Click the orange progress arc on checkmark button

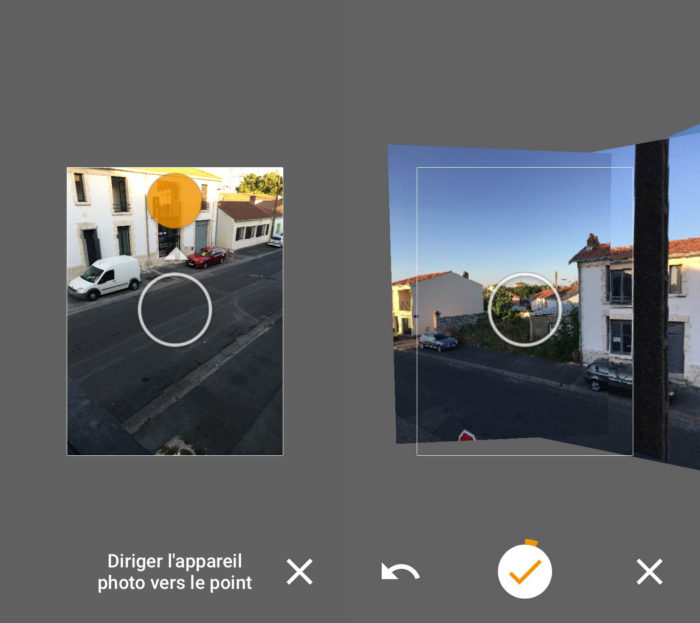point(531,544)
